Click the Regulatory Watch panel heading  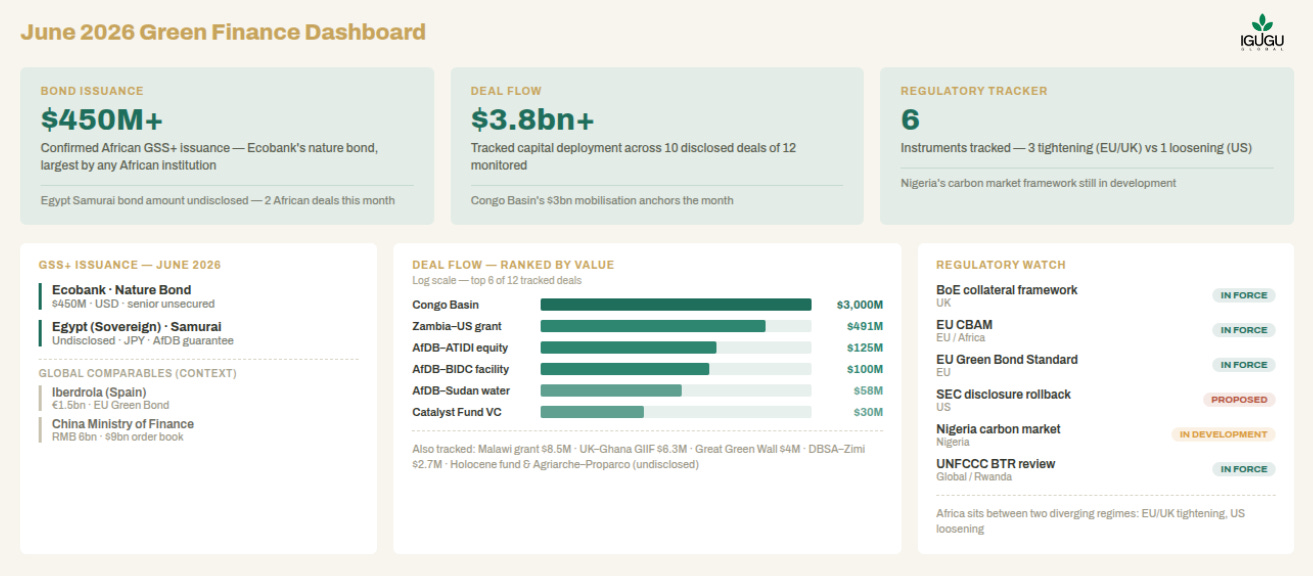coord(1001,265)
